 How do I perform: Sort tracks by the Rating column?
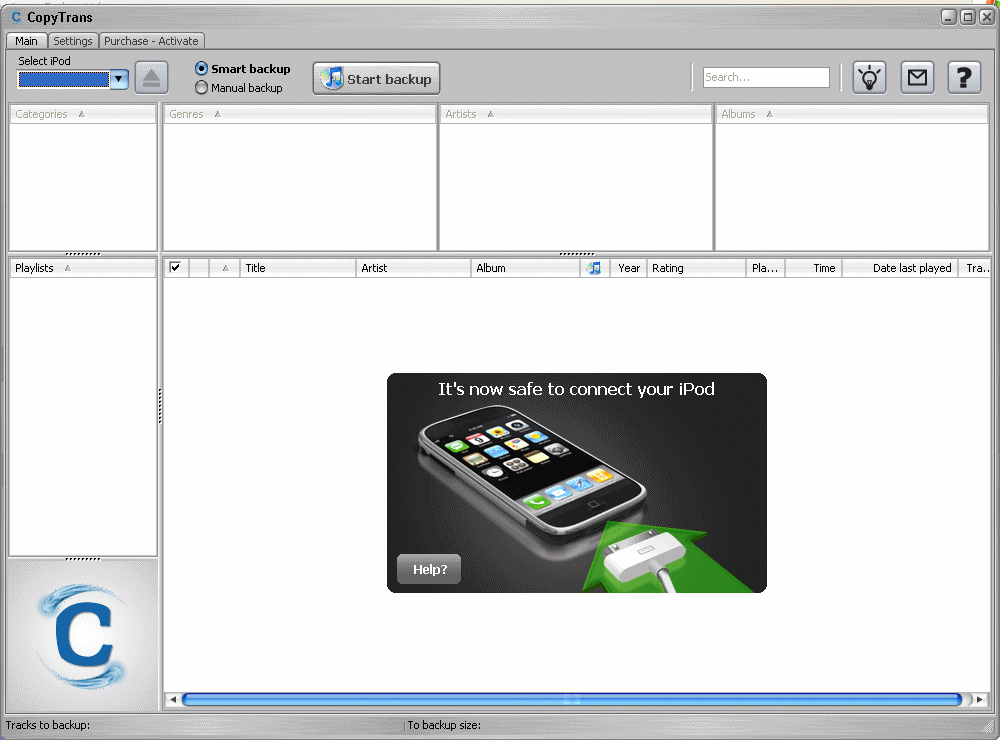click(696, 268)
